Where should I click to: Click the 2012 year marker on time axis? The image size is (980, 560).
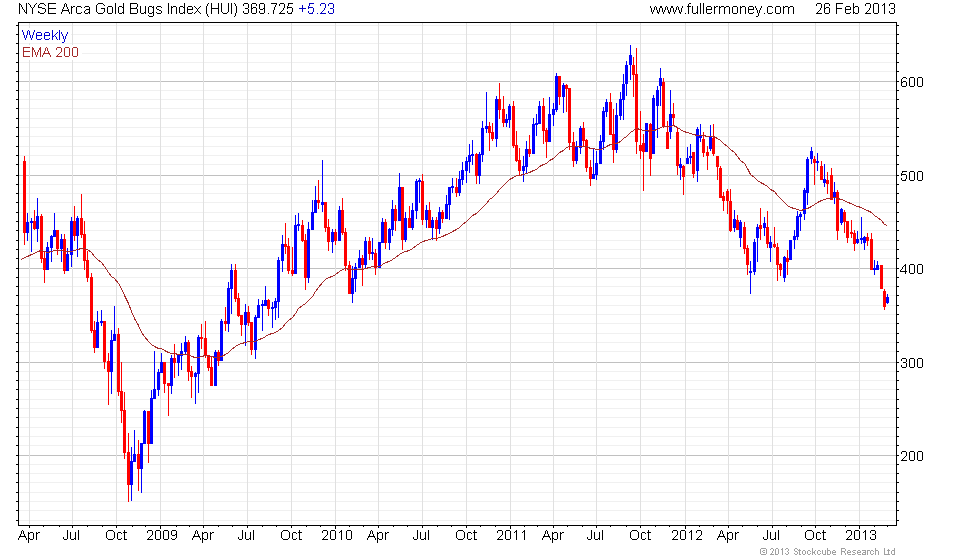[x=687, y=536]
